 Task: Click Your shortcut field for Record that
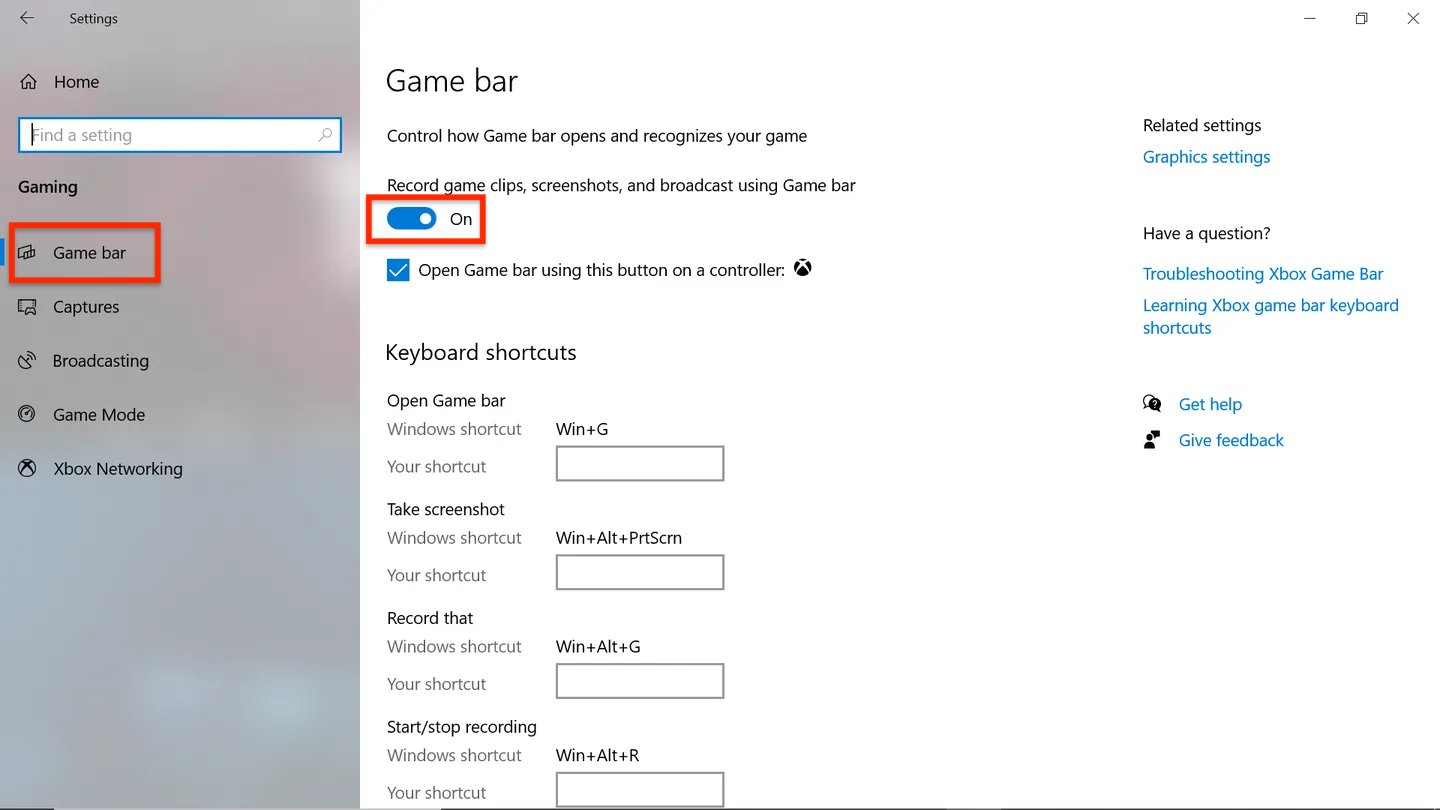[x=640, y=681]
